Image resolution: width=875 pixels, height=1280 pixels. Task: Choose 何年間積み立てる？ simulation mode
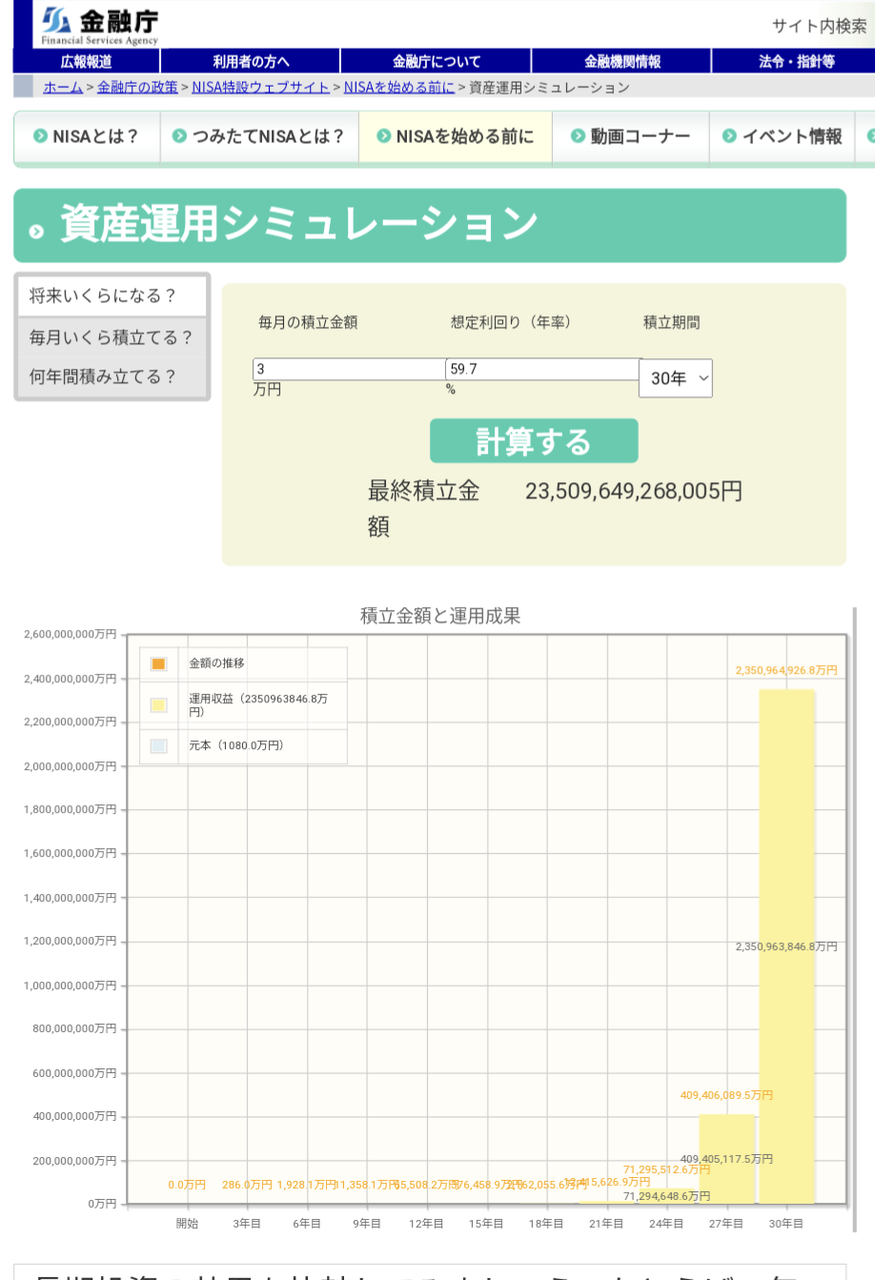(112, 377)
